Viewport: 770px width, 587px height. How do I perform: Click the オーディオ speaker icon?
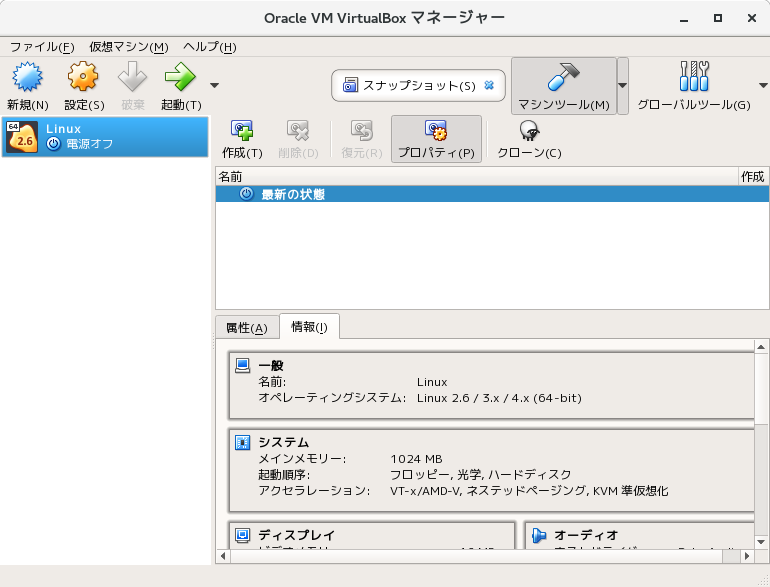pyautogui.click(x=539, y=535)
